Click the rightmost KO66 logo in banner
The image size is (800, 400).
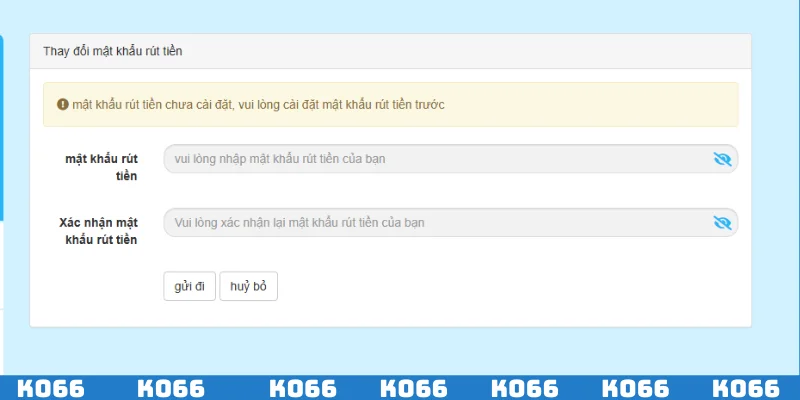[x=745, y=388]
